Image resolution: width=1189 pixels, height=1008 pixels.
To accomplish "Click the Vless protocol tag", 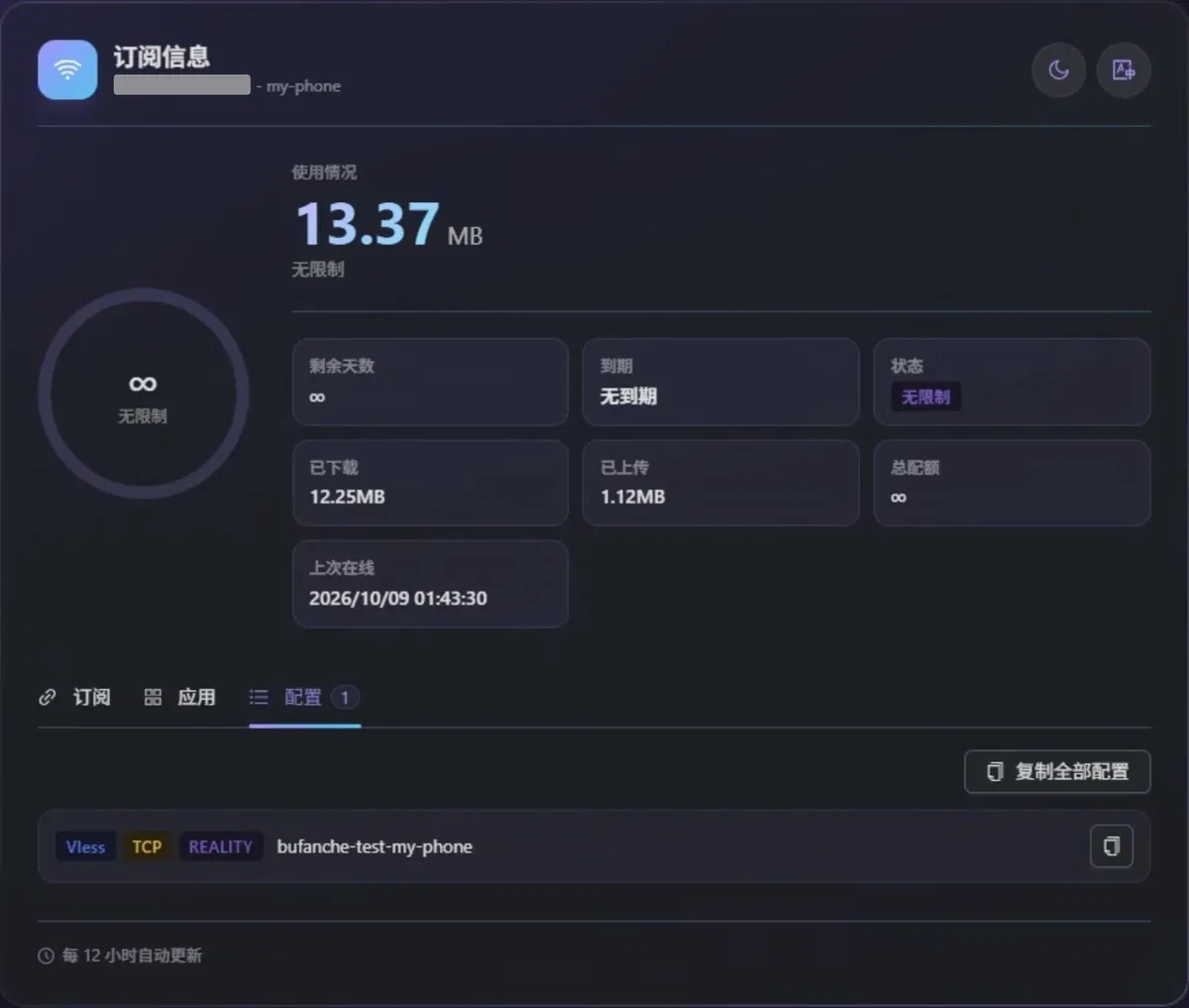I will coord(85,846).
